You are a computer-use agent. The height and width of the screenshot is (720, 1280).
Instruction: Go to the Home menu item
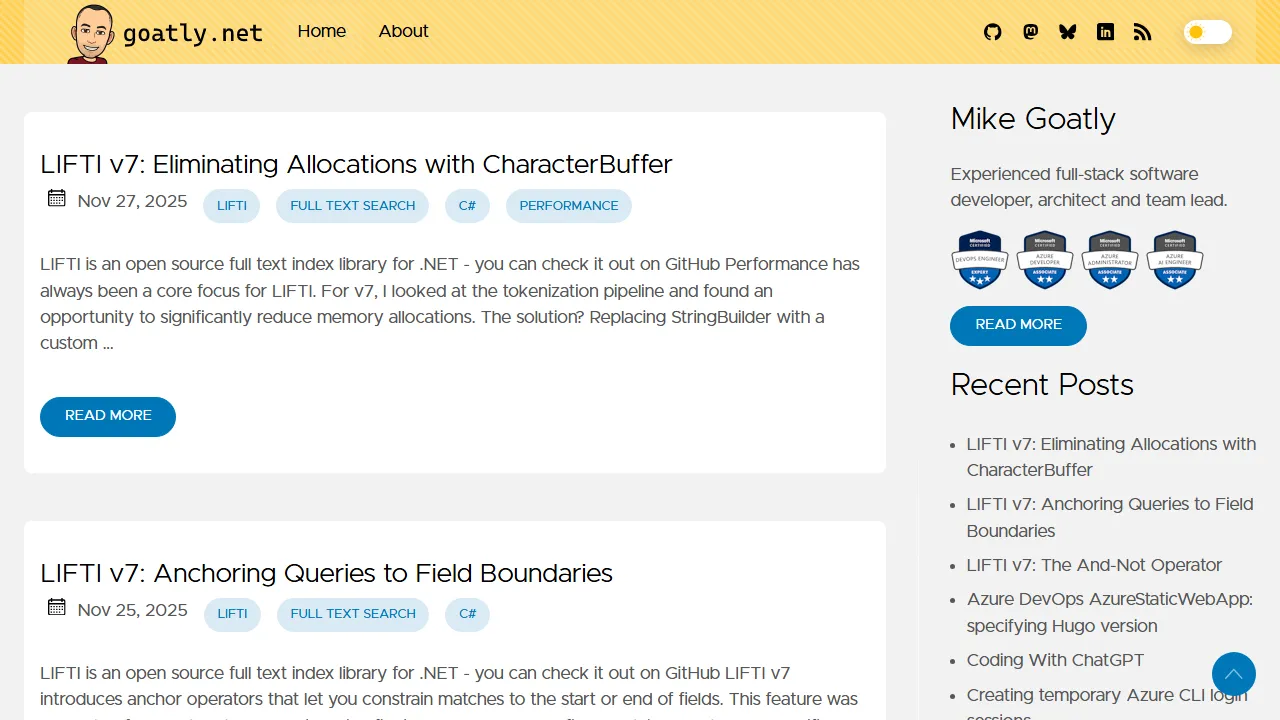click(321, 31)
